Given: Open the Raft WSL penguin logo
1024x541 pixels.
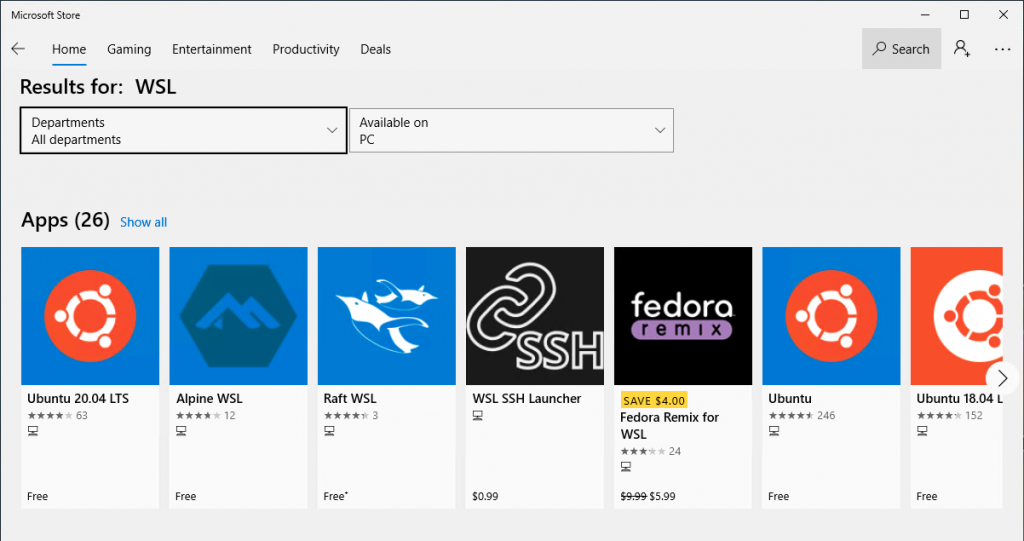Looking at the screenshot, I should coord(387,316).
